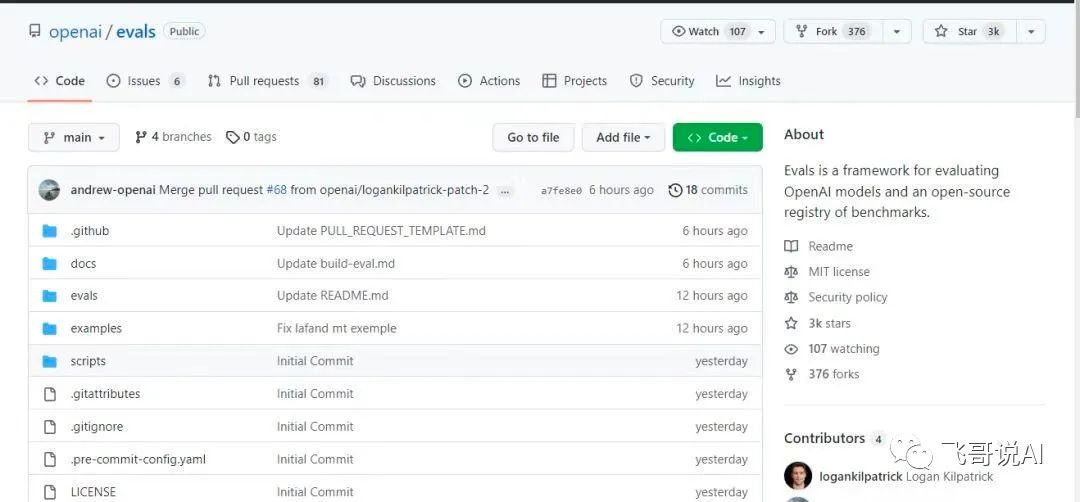Expand the Fork options dropdown arrow
This screenshot has height=502, width=1080.
click(x=897, y=32)
